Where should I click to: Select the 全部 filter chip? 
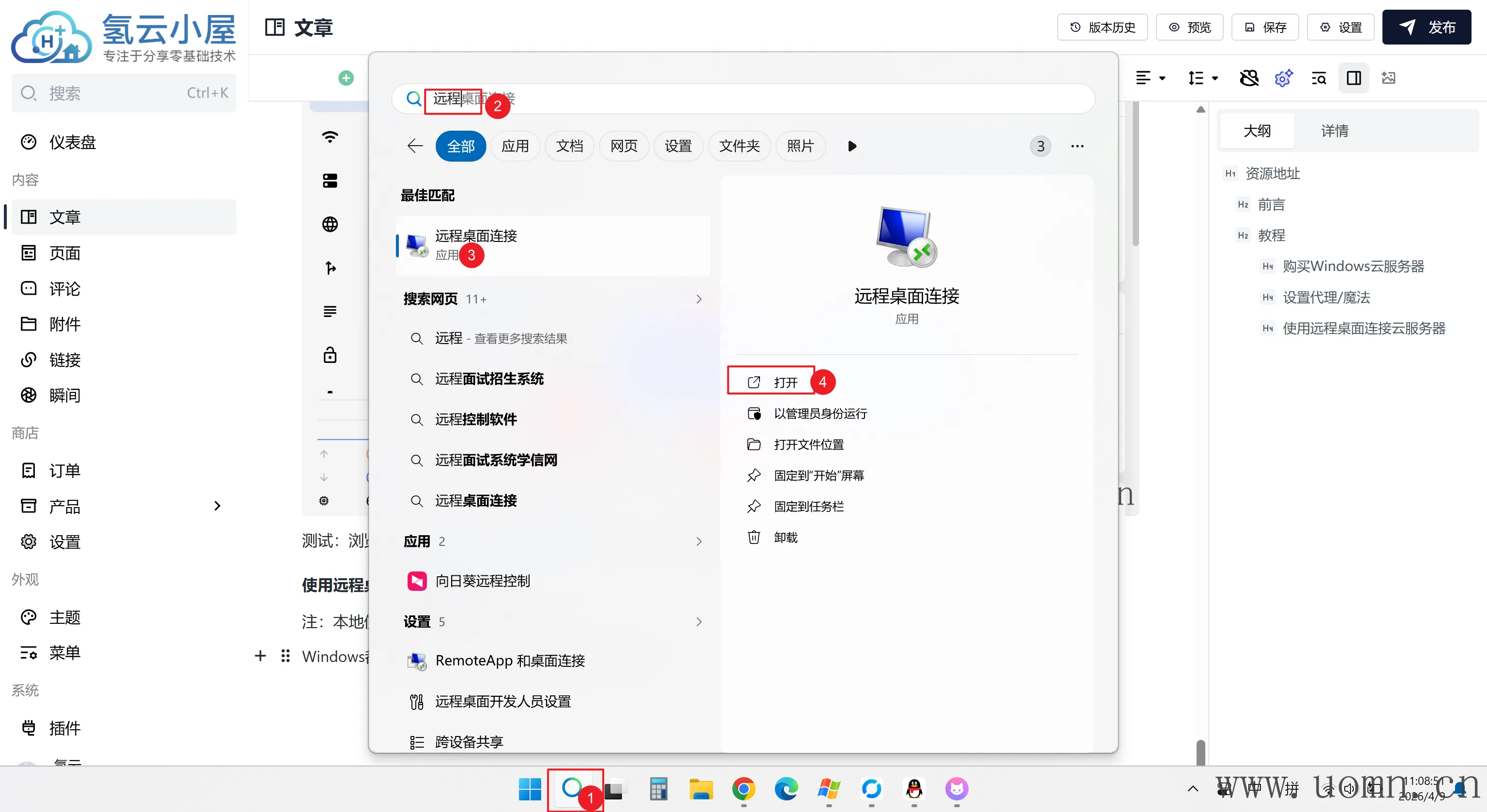tap(461, 146)
